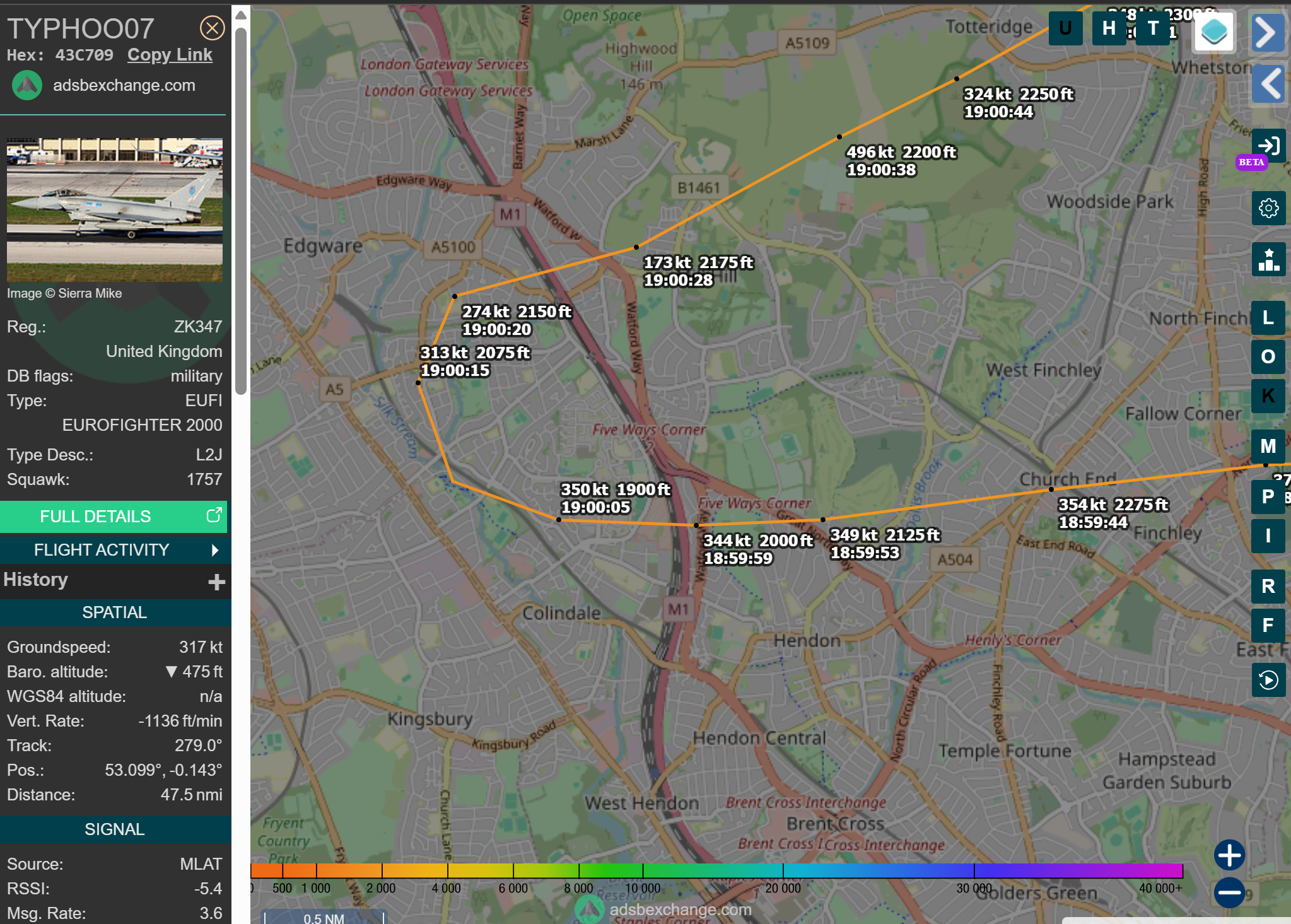Toggle the K map option button
Image resolution: width=1291 pixels, height=924 pixels.
(1268, 395)
